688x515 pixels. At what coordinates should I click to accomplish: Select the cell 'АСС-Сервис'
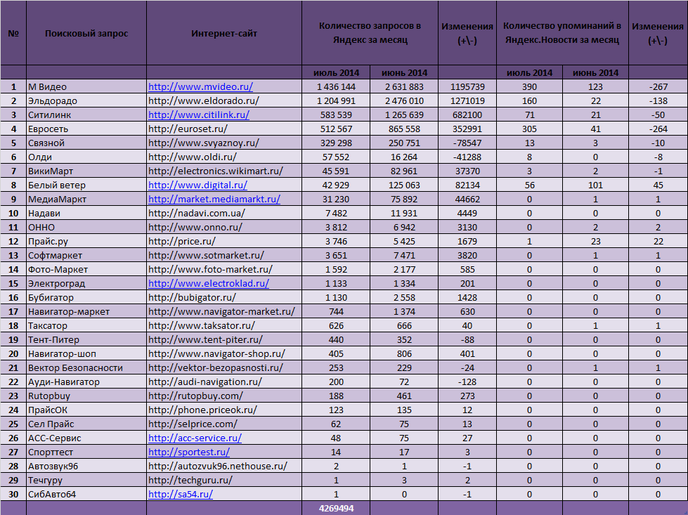[x=86, y=438]
